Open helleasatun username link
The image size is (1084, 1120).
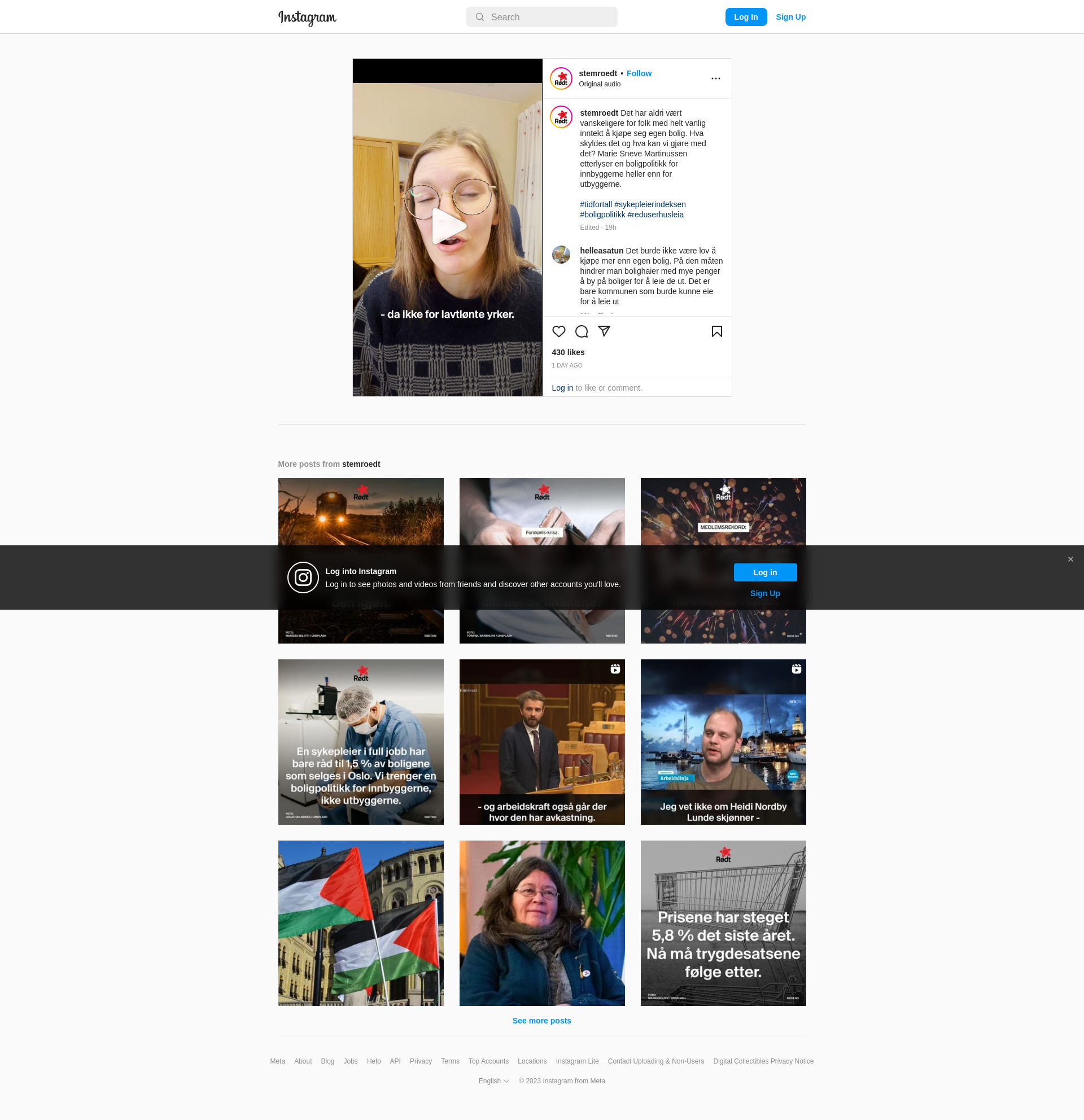tap(601, 251)
